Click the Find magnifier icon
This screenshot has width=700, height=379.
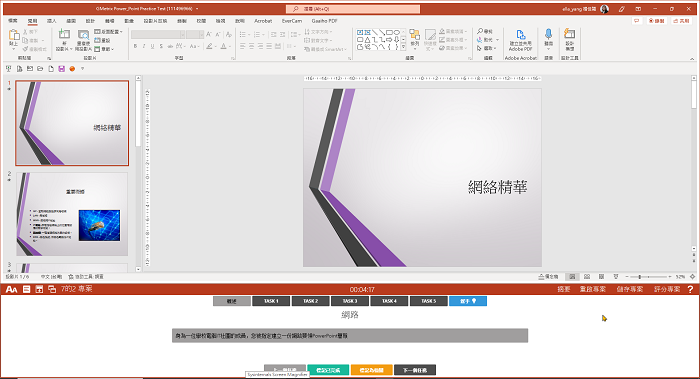[x=480, y=31]
